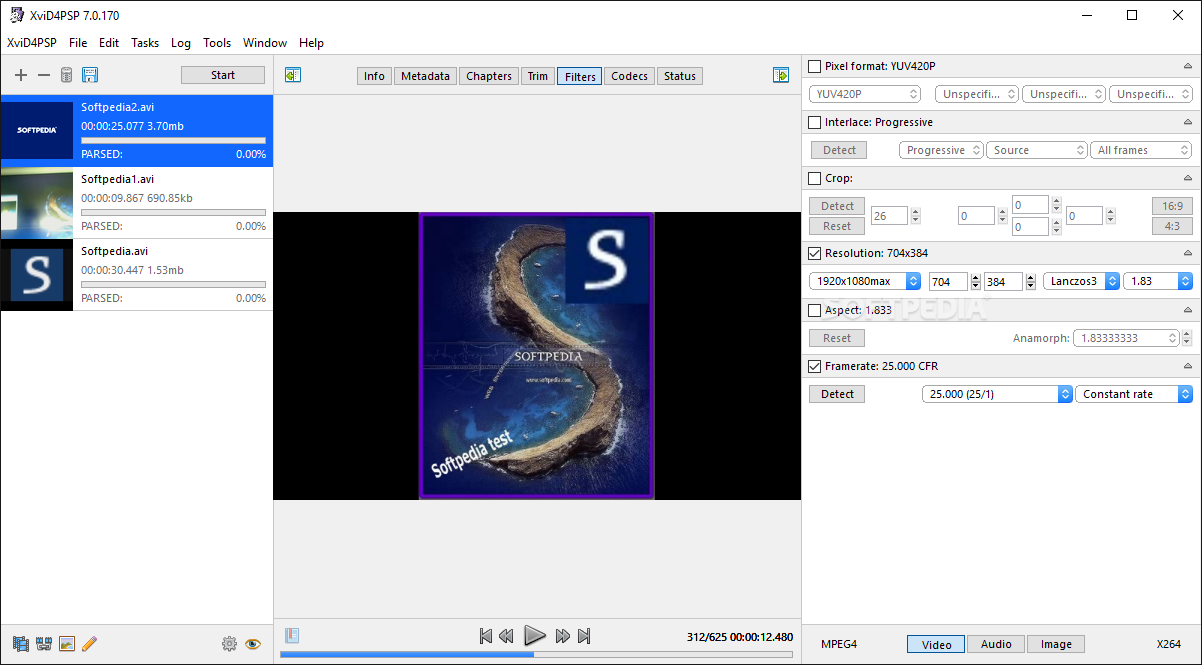
Task: Switch to the Info tab
Action: click(x=375, y=76)
